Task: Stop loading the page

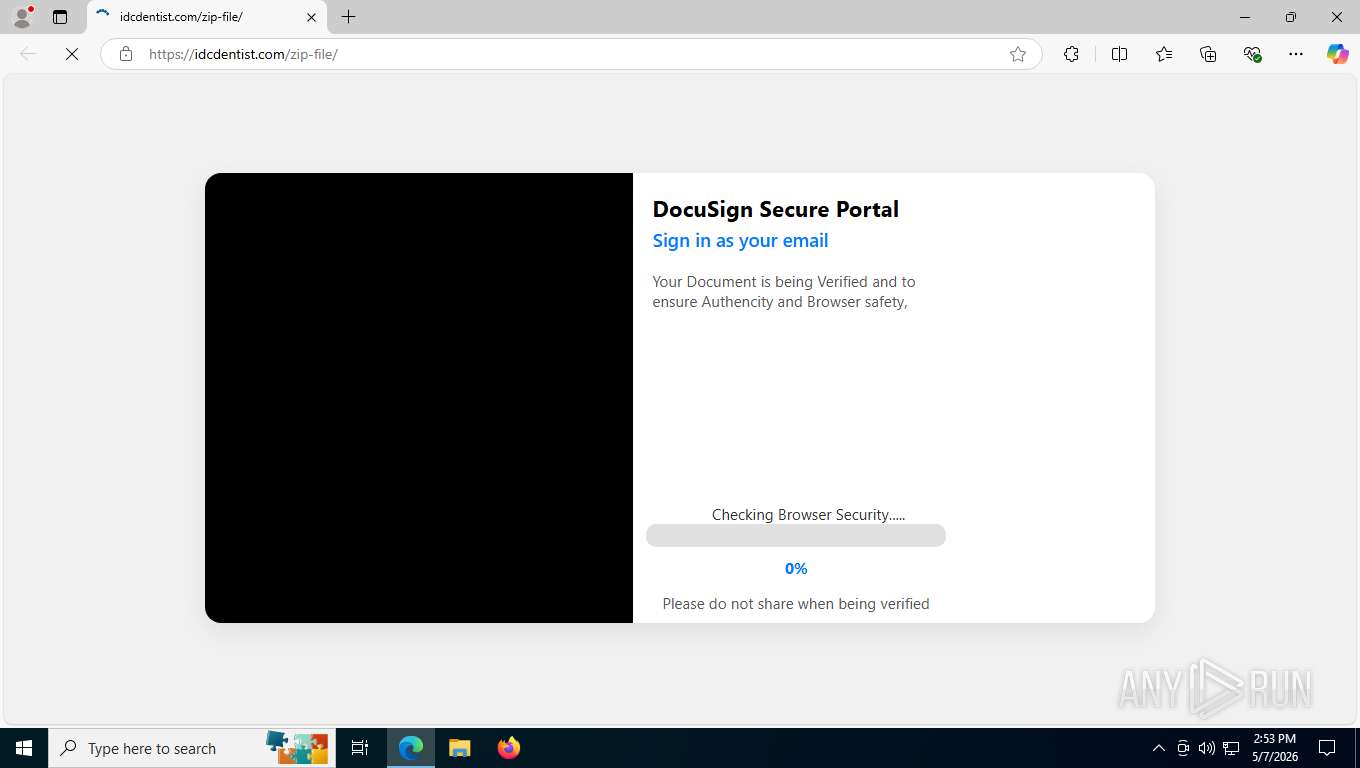Action: [72, 54]
